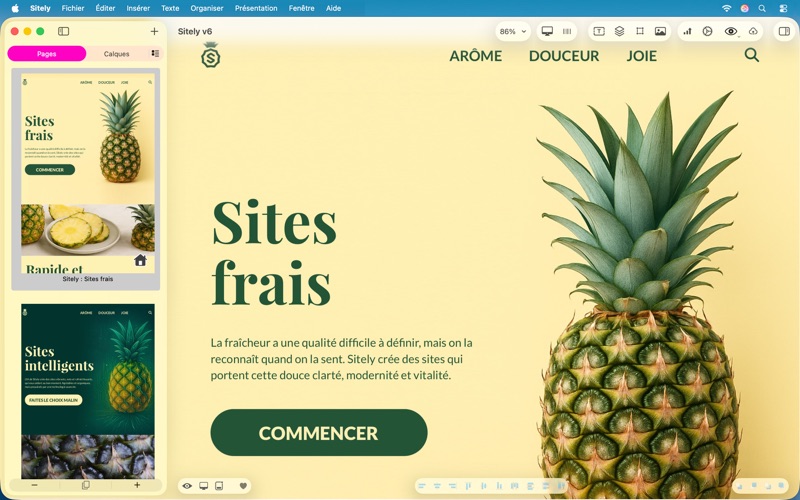Viewport: 800px width, 500px height.
Task: Open macOS Spotlight search in menu bar
Action: tap(762, 8)
